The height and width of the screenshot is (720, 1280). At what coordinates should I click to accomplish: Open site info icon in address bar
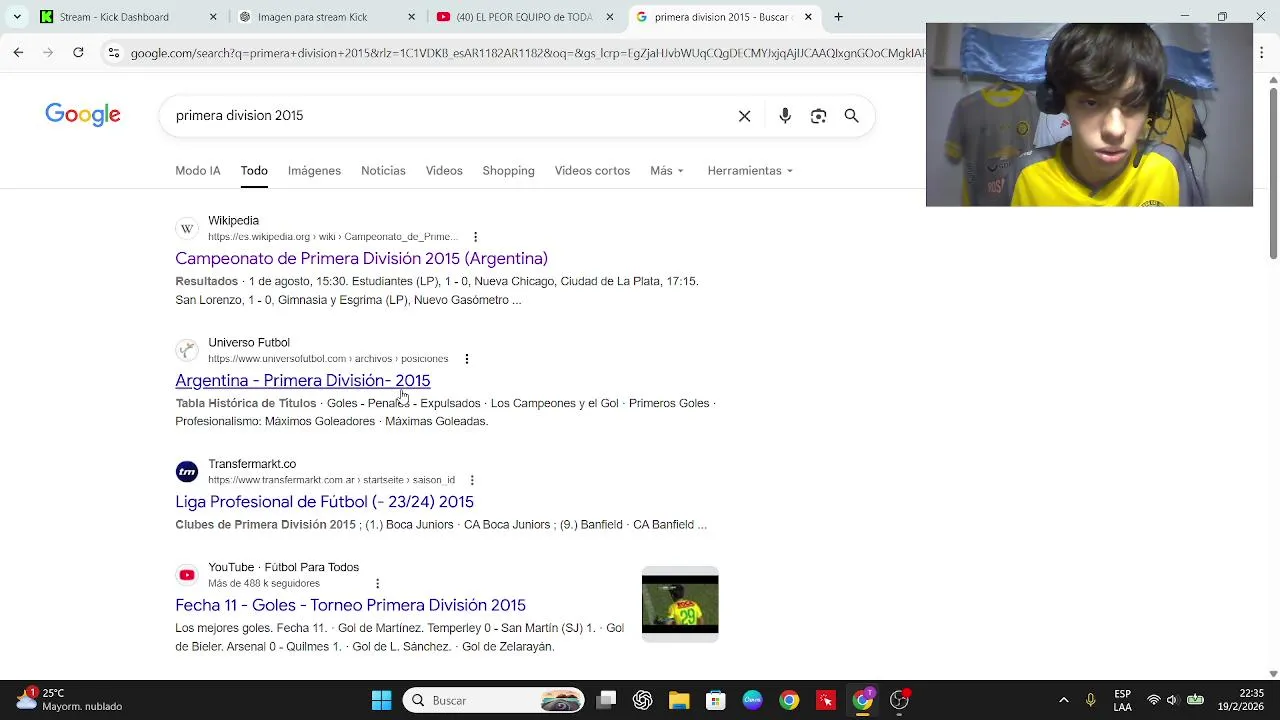pos(113,52)
